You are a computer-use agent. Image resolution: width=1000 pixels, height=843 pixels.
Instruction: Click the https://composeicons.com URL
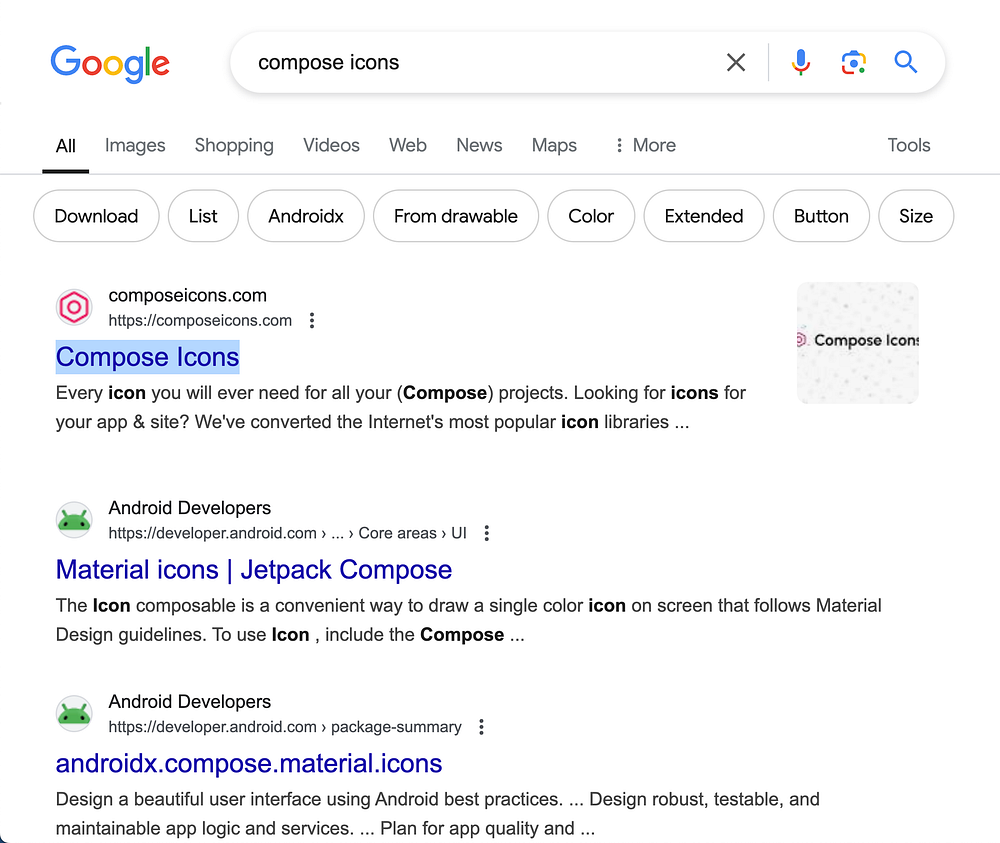[x=200, y=321]
